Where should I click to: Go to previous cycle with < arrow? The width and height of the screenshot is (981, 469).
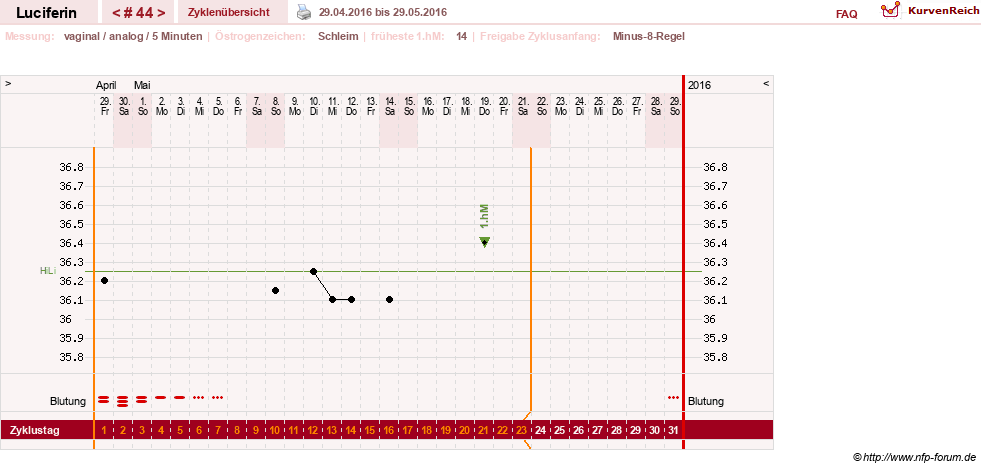(x=116, y=13)
